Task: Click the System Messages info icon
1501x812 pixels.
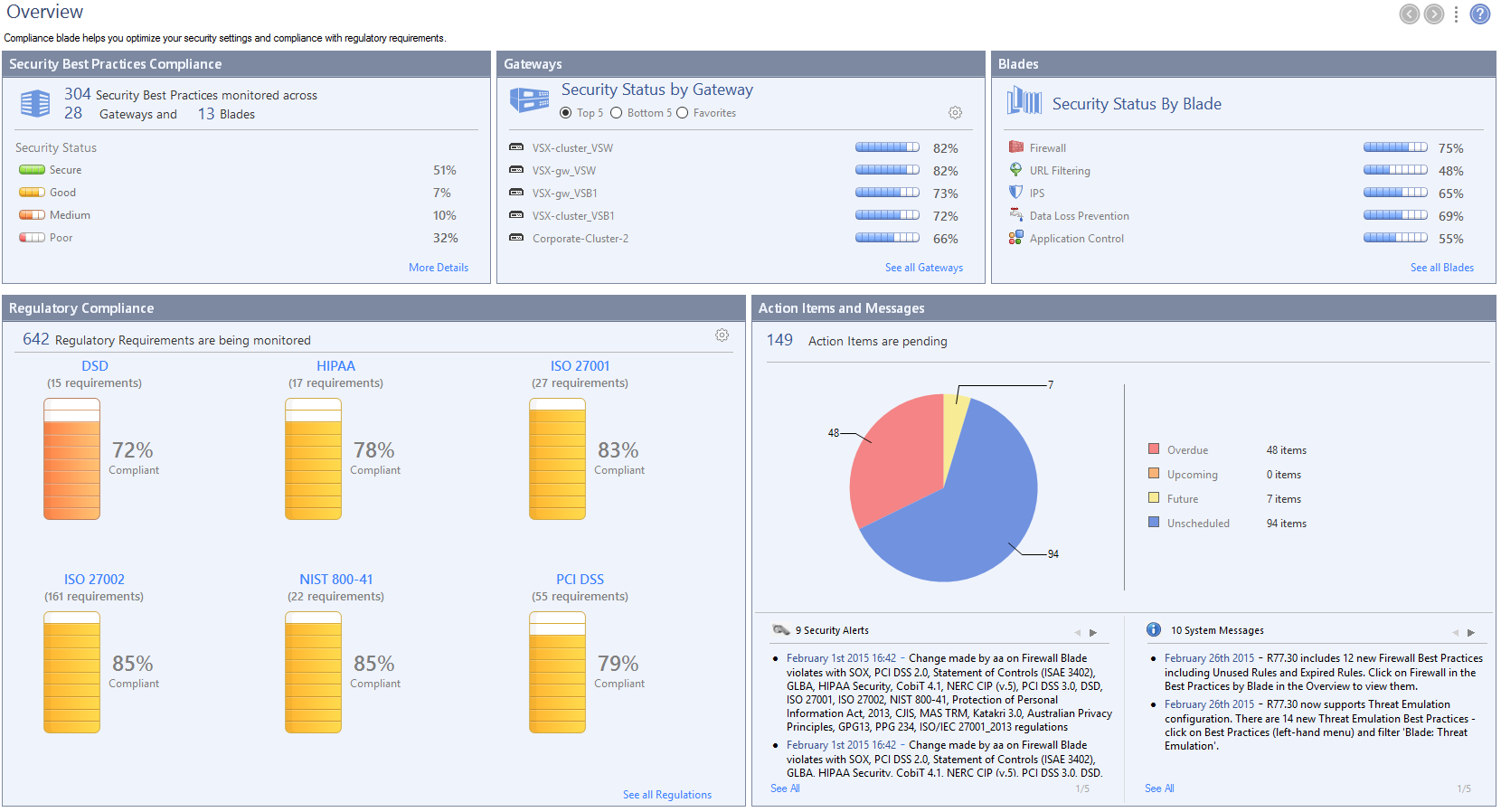Action: pyautogui.click(x=1154, y=629)
